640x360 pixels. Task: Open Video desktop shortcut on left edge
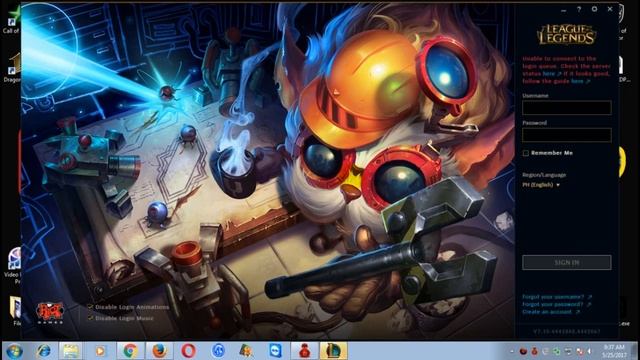coord(13,265)
